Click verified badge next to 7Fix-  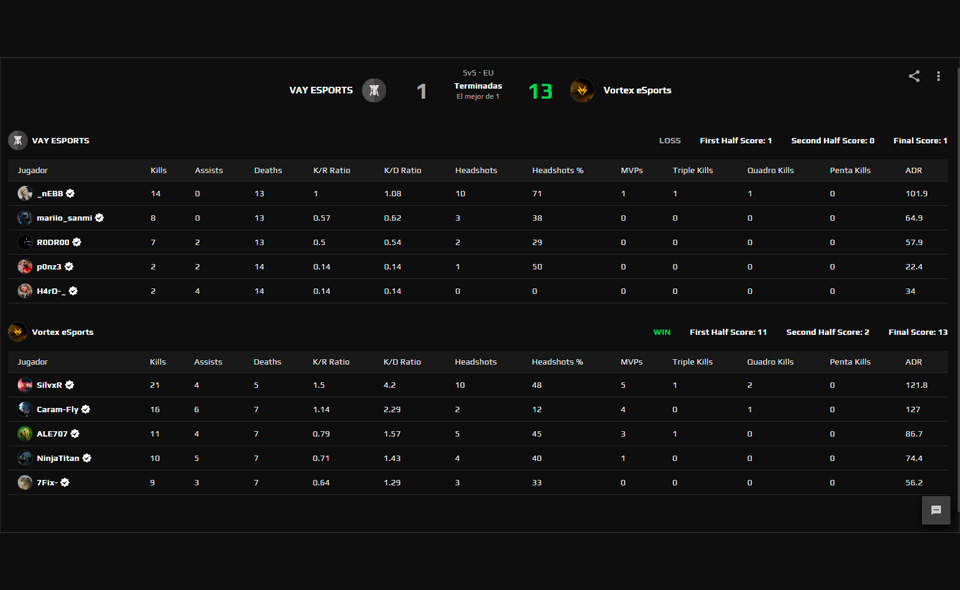tap(65, 483)
